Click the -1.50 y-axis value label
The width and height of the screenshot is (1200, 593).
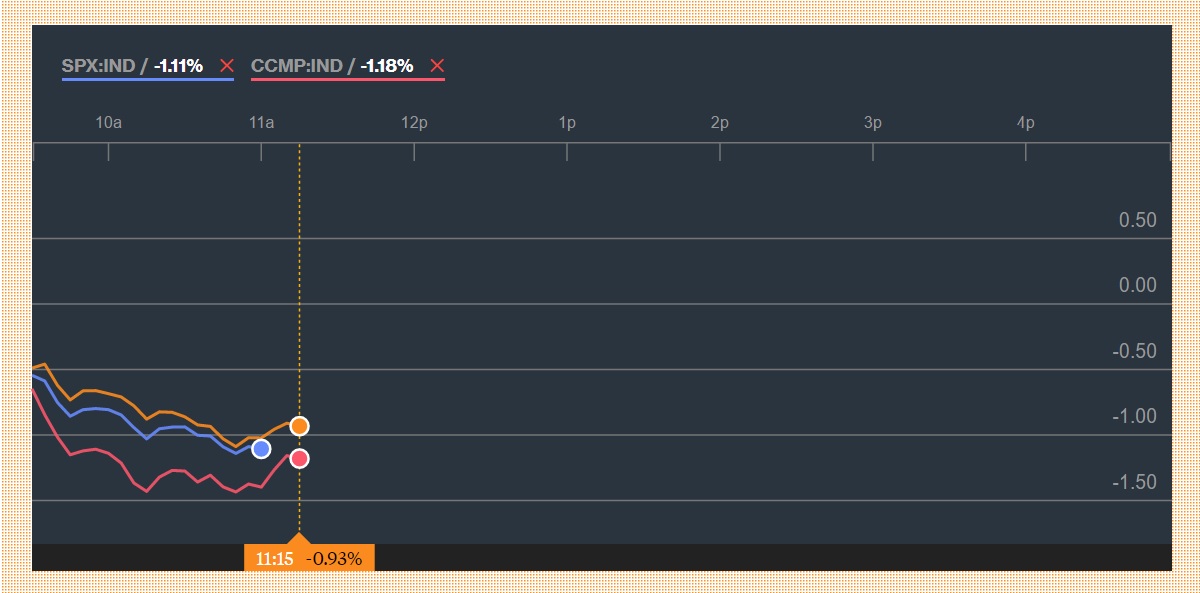pyautogui.click(x=1134, y=483)
